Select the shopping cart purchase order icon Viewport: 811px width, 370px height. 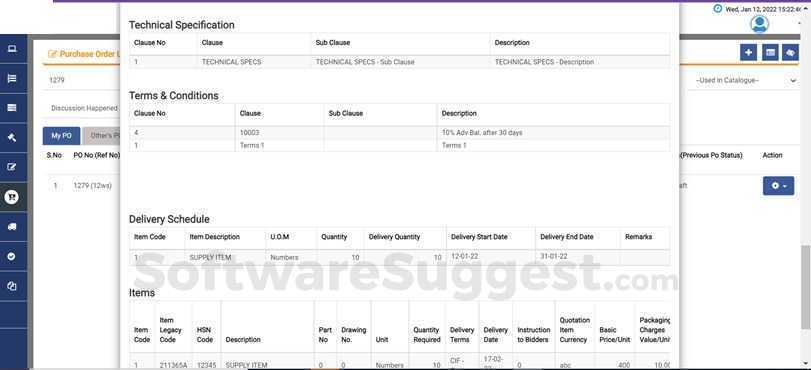click(12, 197)
